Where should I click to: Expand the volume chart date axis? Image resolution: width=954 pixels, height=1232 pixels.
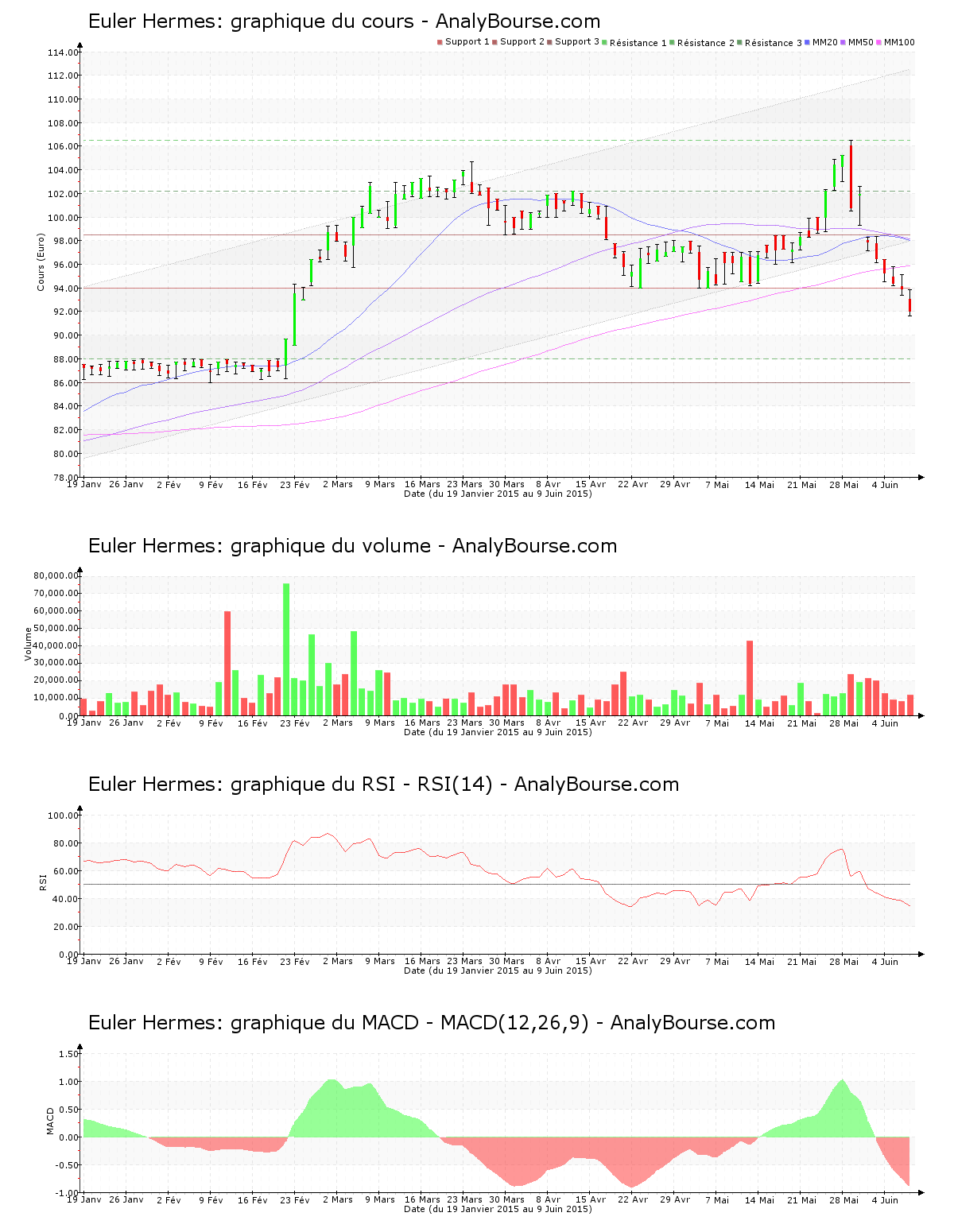497,731
